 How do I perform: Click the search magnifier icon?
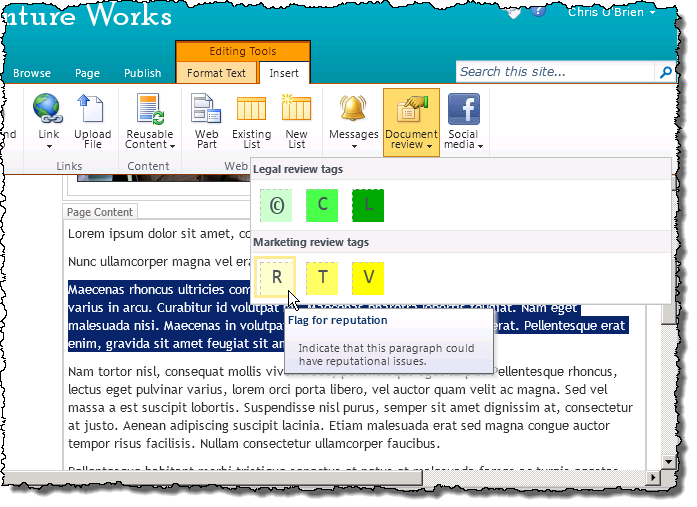click(665, 72)
